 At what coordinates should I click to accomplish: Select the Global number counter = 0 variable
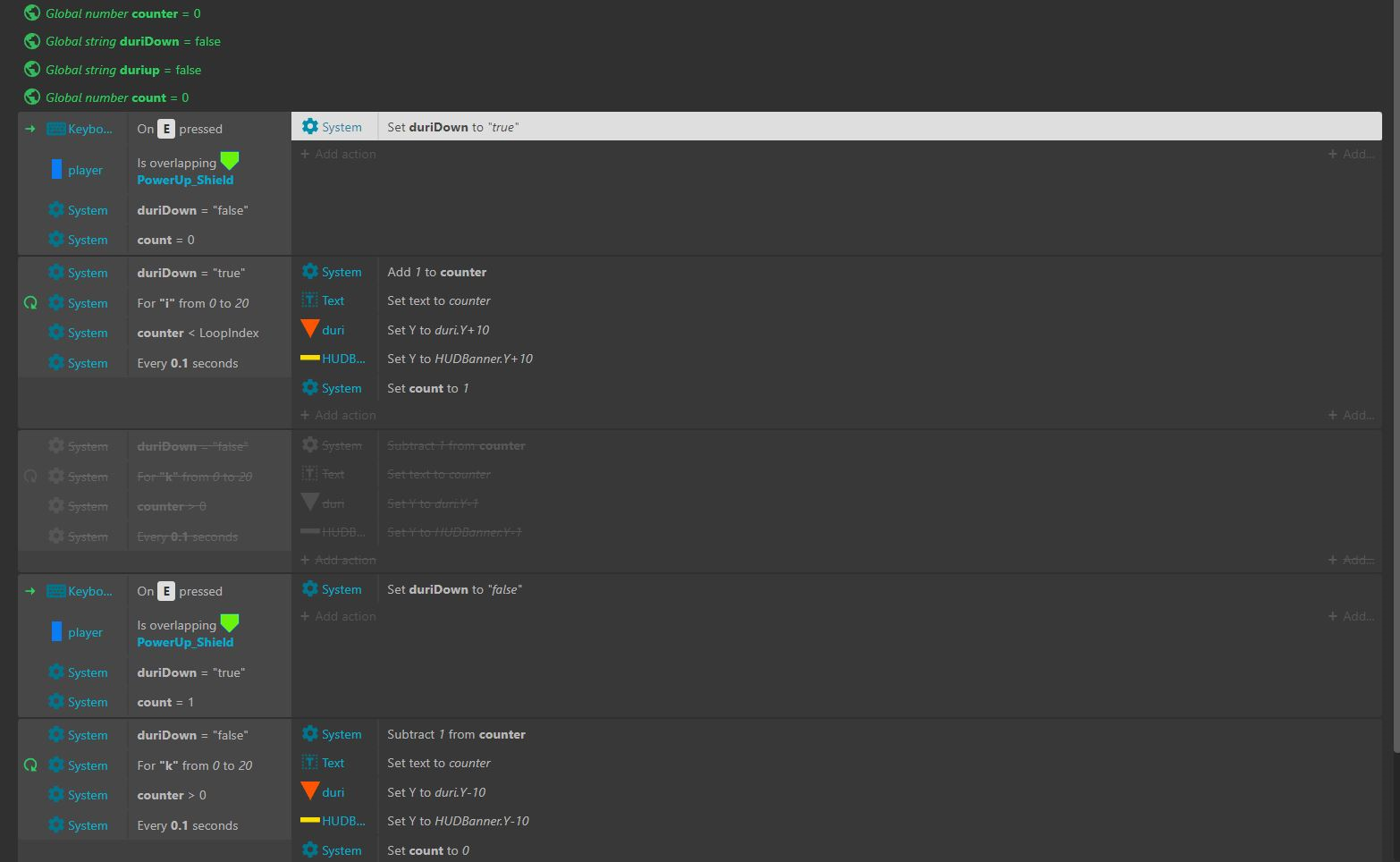(x=123, y=13)
